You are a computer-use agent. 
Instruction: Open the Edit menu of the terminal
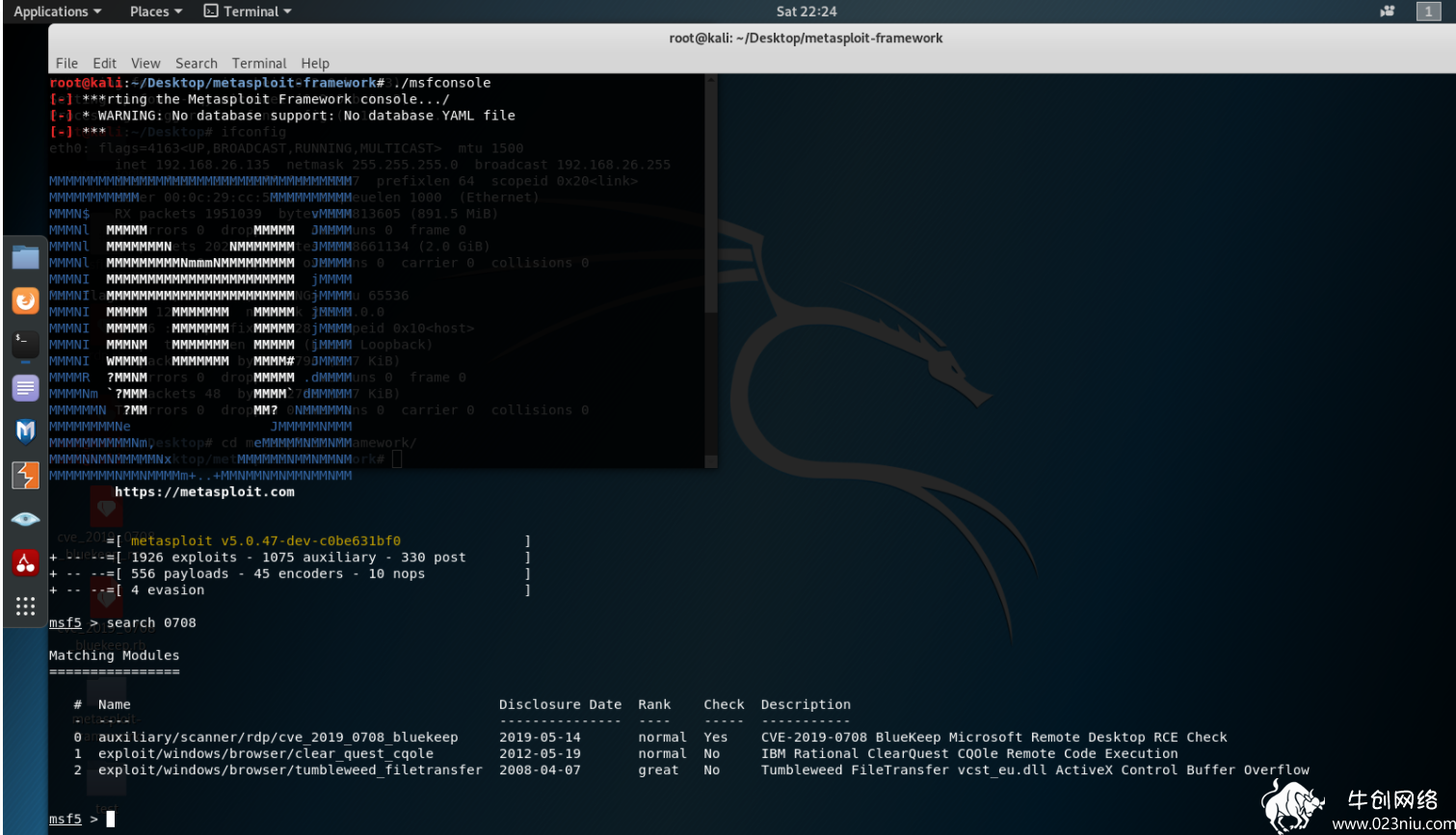[105, 63]
